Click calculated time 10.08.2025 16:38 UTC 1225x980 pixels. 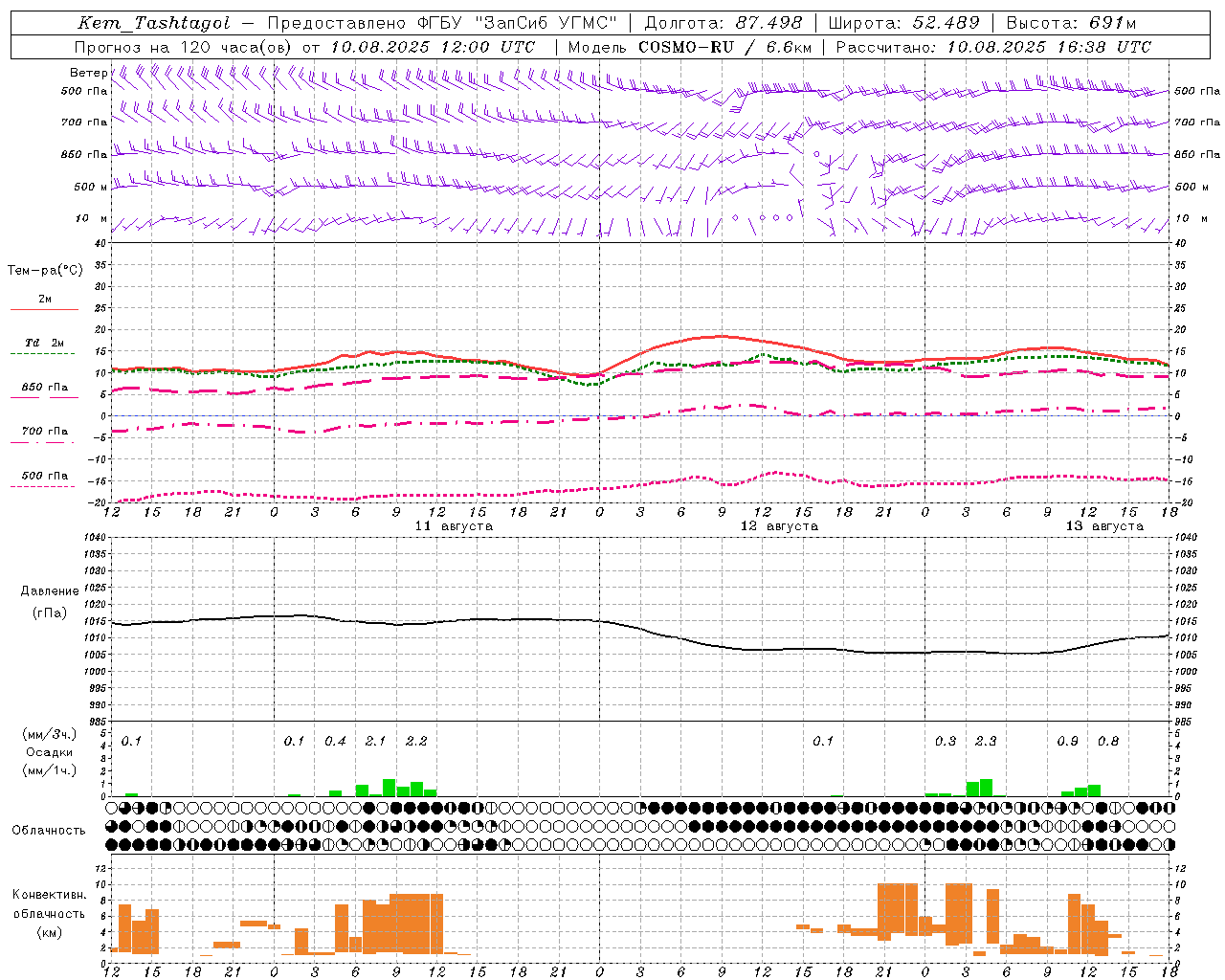(x=1049, y=47)
